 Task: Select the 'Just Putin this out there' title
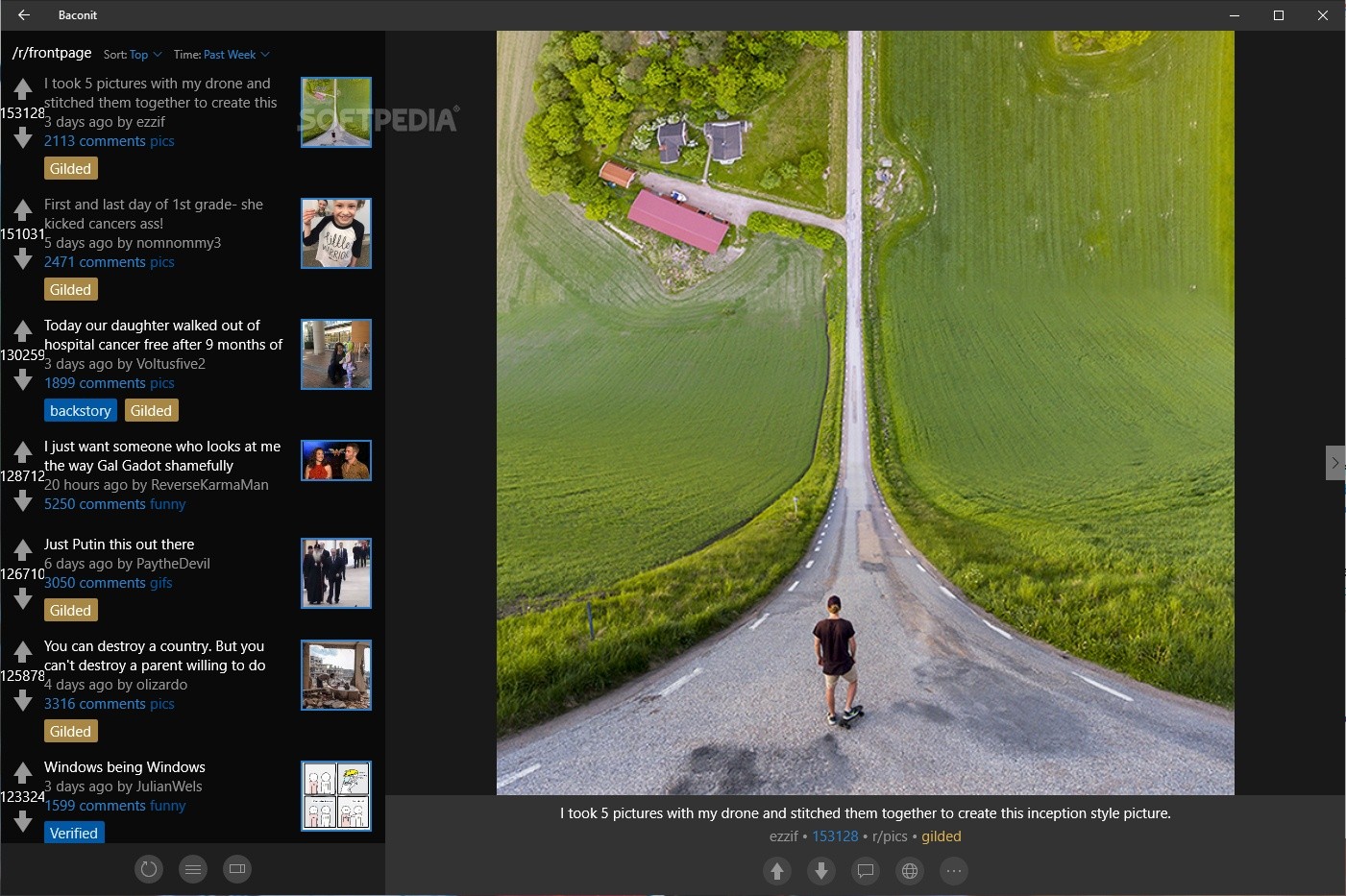119,545
